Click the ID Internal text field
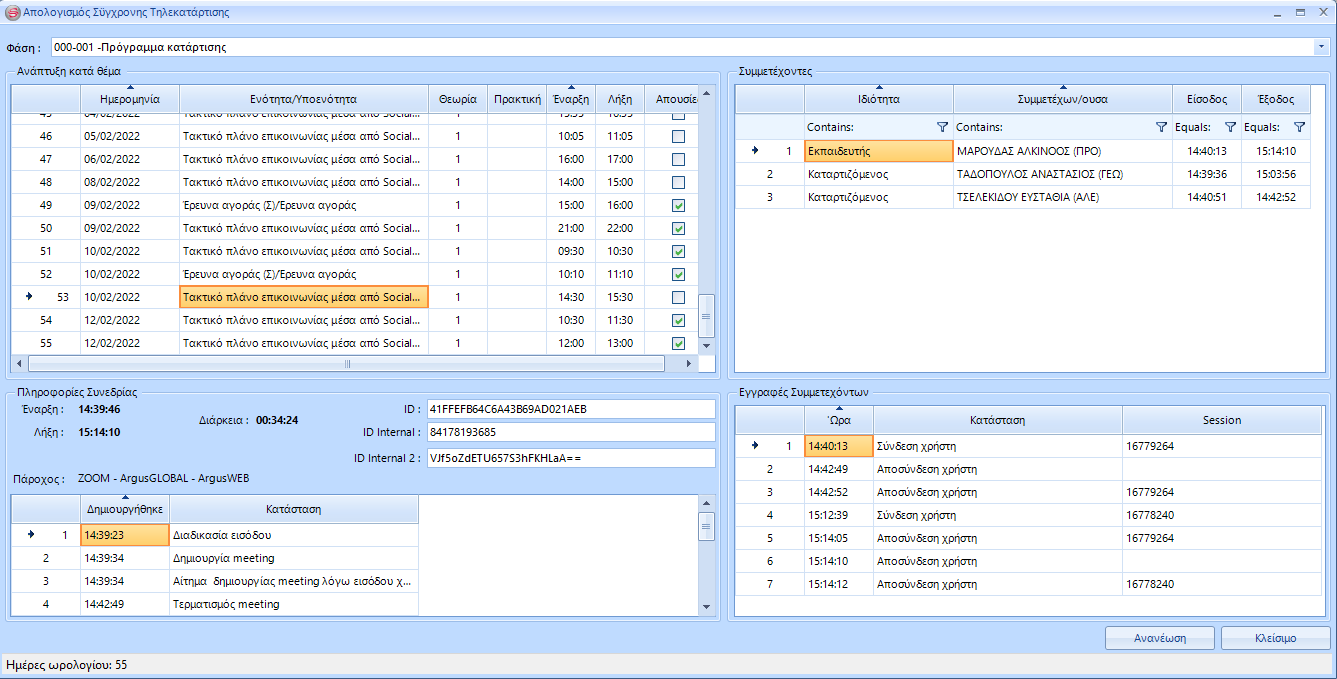1337x679 pixels. tap(570, 433)
